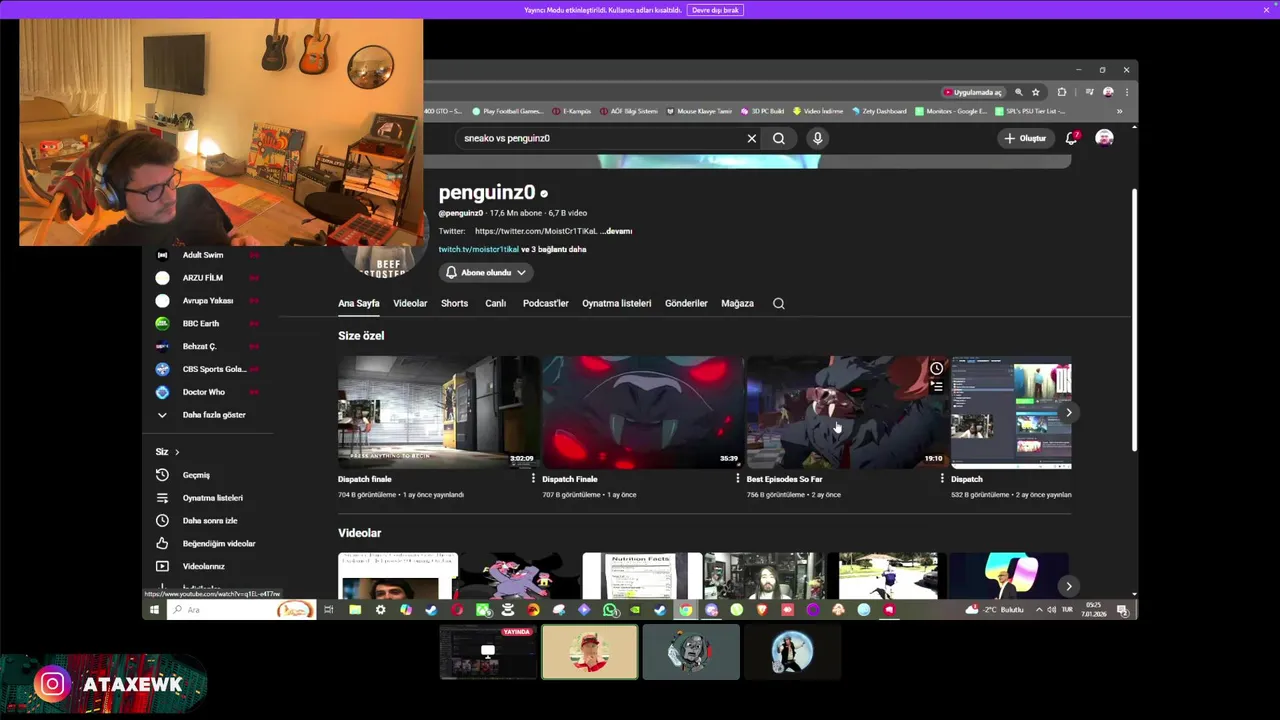Image resolution: width=1280 pixels, height=720 pixels.
Task: Start voice search with microphone icon
Action: point(817,138)
